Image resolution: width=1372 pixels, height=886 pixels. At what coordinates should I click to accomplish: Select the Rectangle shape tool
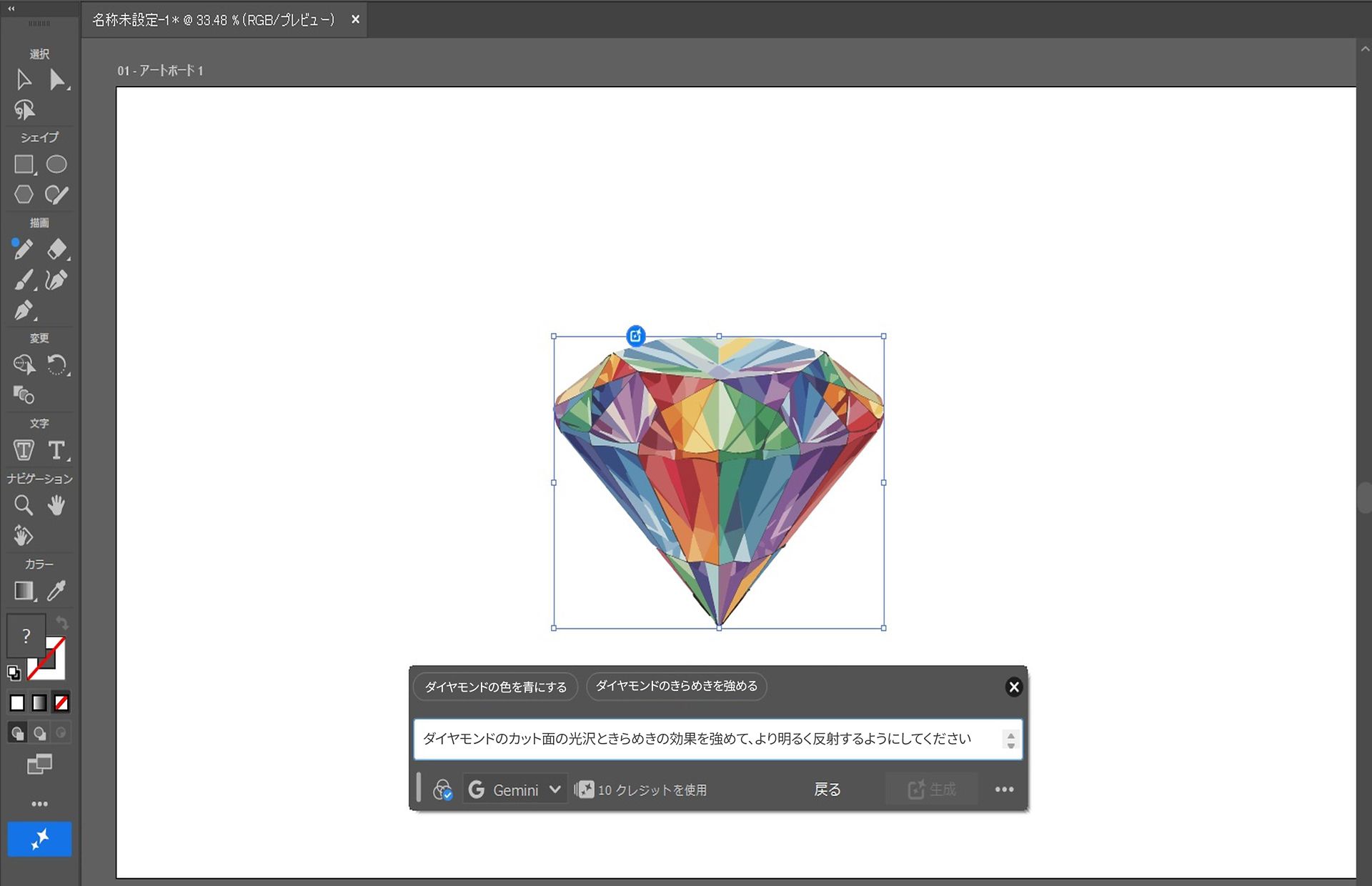pos(24,164)
